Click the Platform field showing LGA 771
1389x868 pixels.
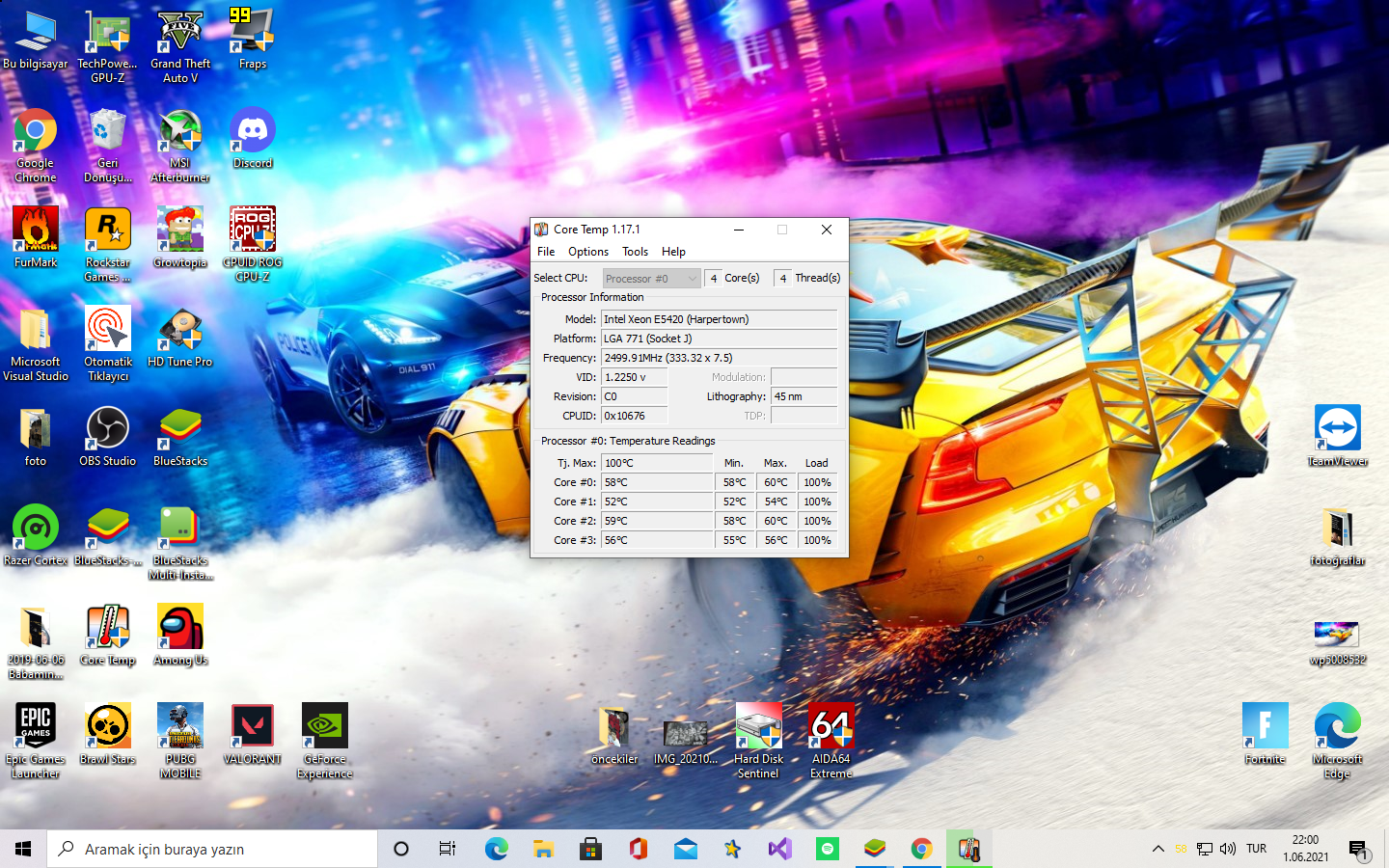(x=719, y=339)
